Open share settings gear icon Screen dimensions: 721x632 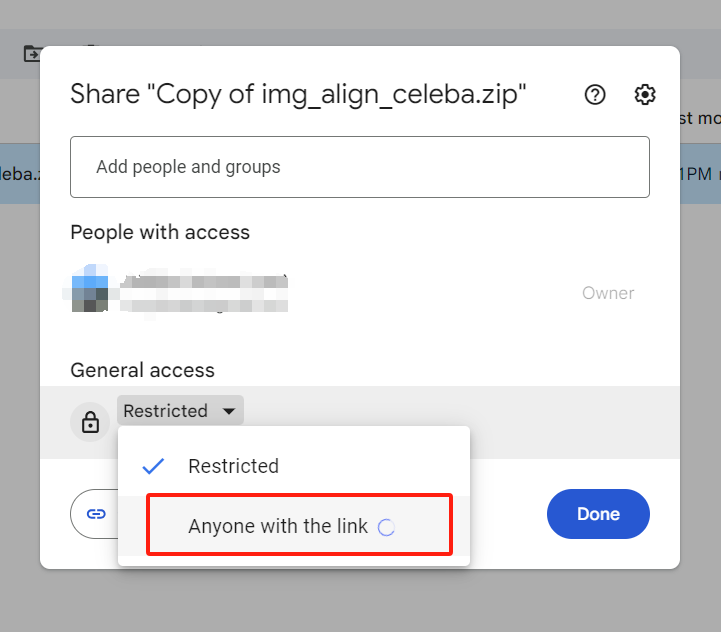(x=645, y=95)
